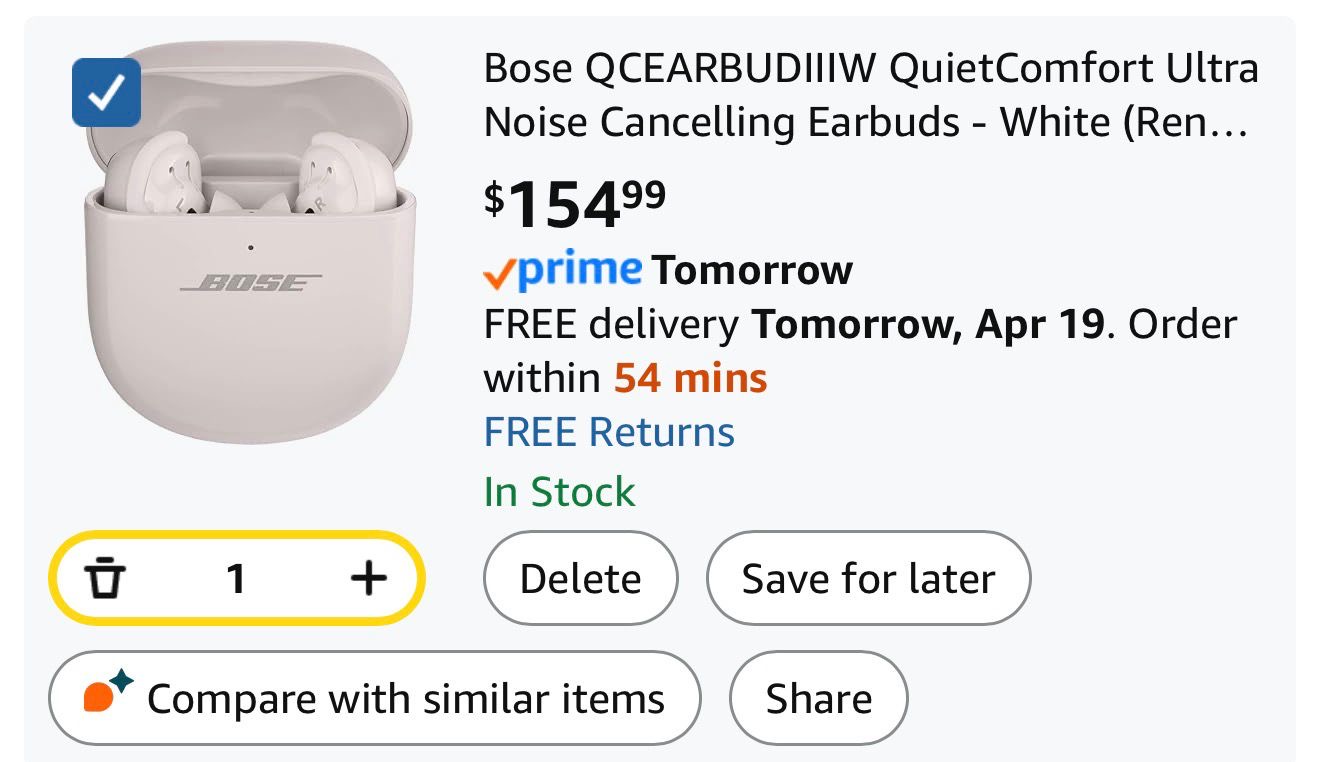This screenshot has width=1320, height=762.
Task: Click the green In Stock label
Action: (x=559, y=492)
